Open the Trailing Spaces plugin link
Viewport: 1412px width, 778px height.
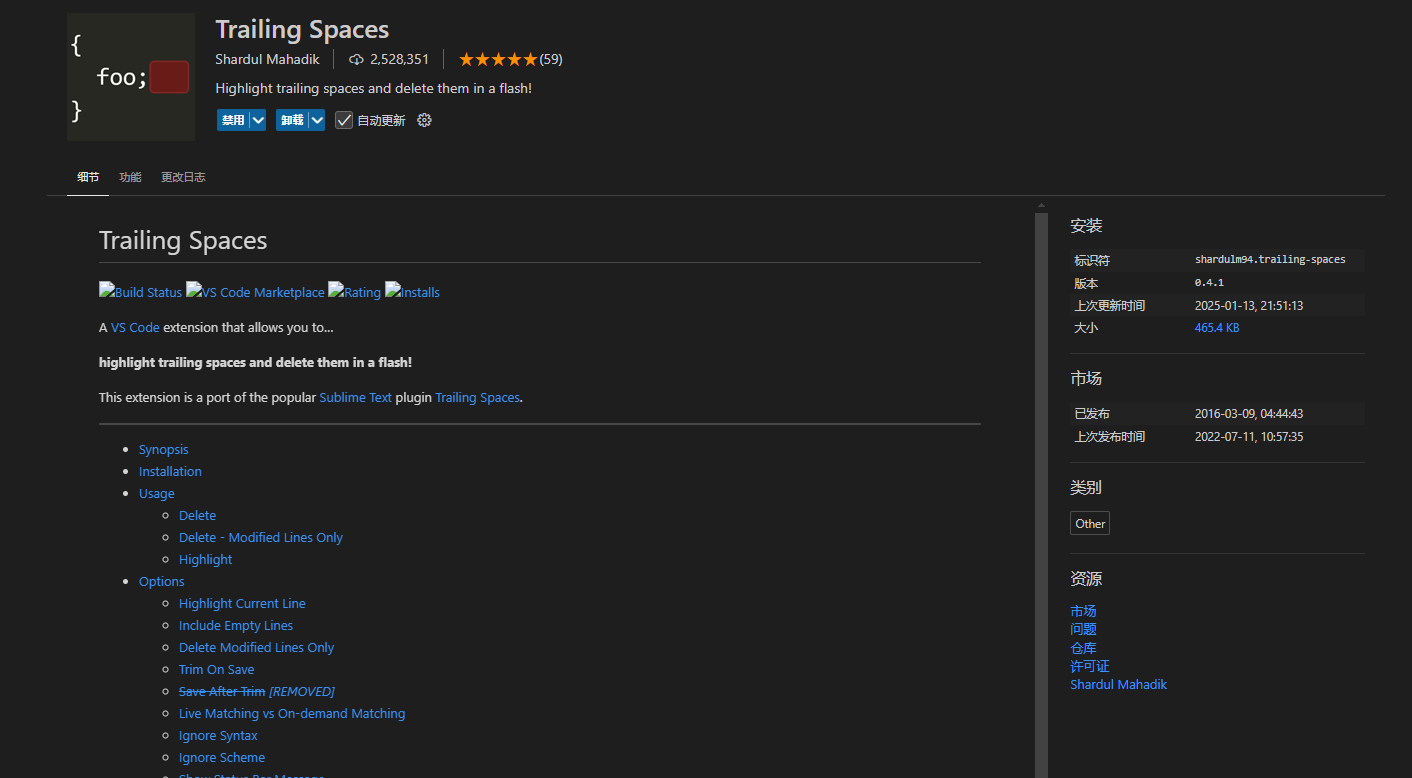pyautogui.click(x=477, y=397)
